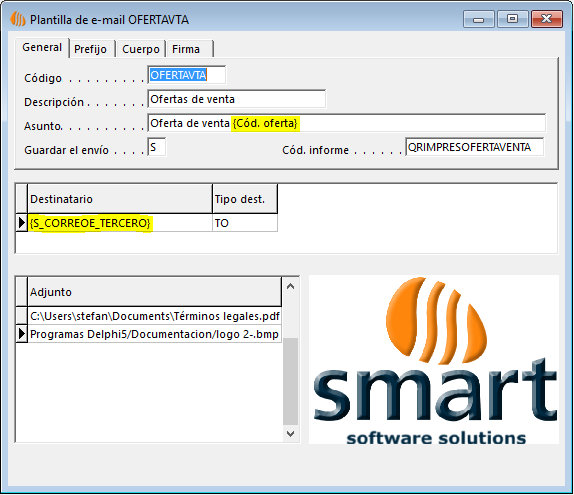Close the Plantilla de e-mail OFERTAVTA window
574x495 pixels.
547,19
